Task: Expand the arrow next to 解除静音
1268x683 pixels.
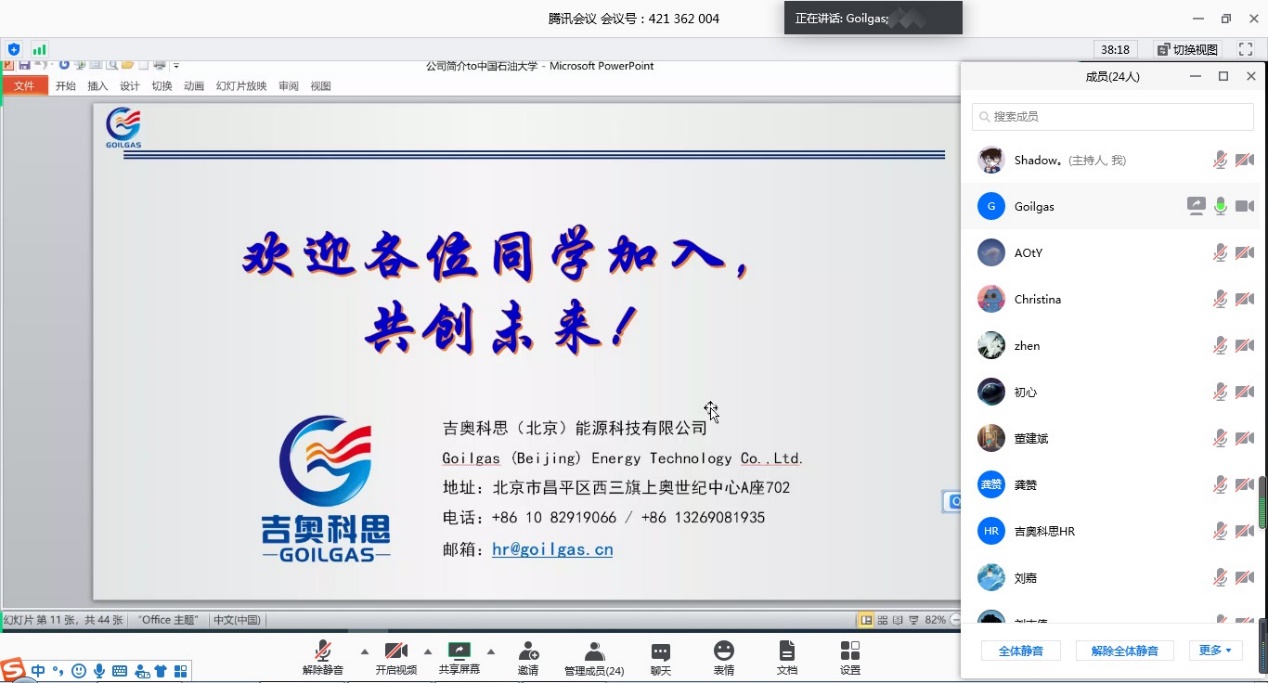Action: click(364, 651)
